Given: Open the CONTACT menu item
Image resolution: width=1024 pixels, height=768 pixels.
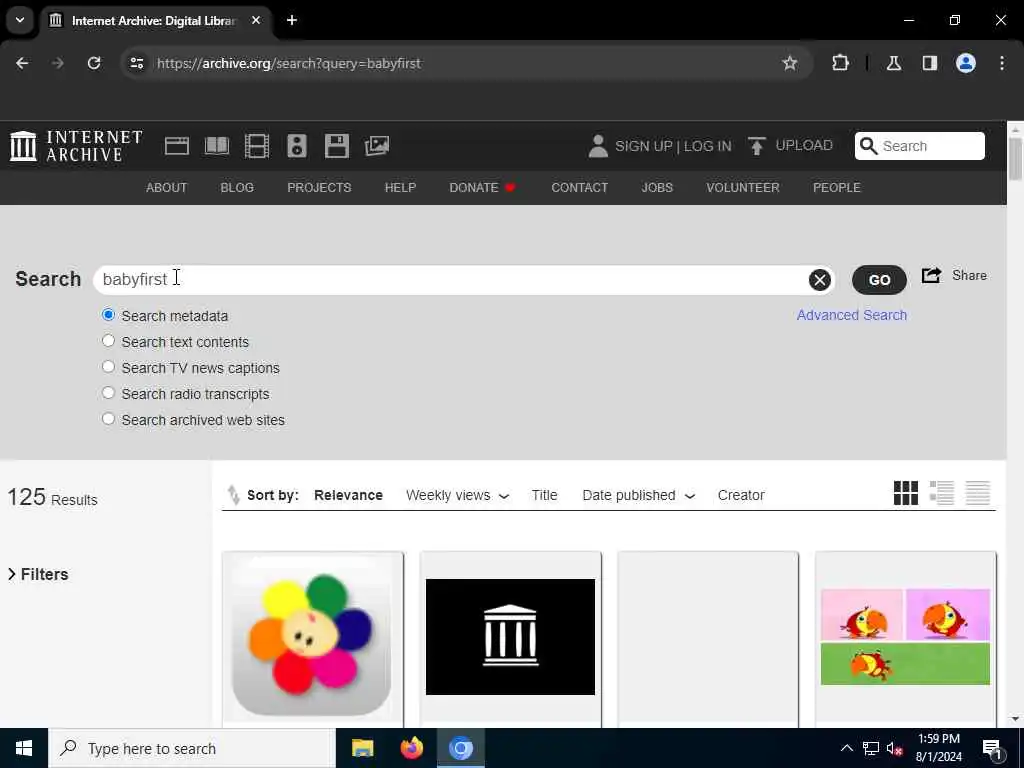Looking at the screenshot, I should coord(579,187).
